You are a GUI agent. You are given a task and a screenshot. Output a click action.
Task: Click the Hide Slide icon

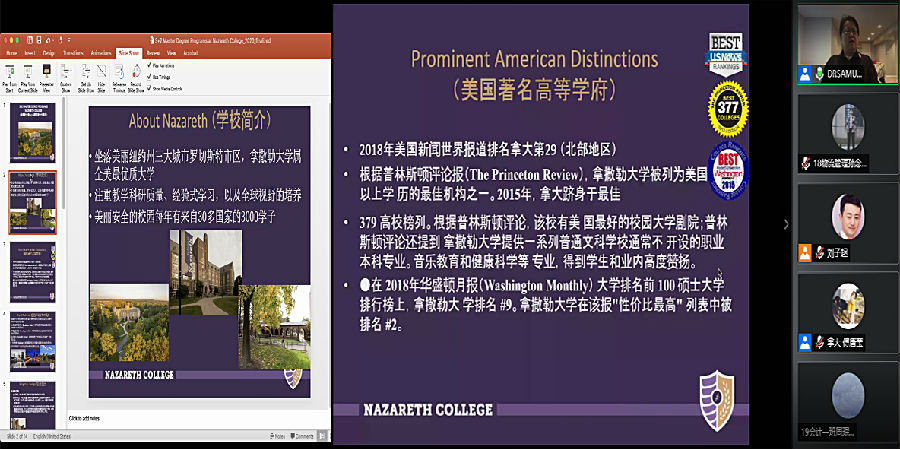coord(101,71)
